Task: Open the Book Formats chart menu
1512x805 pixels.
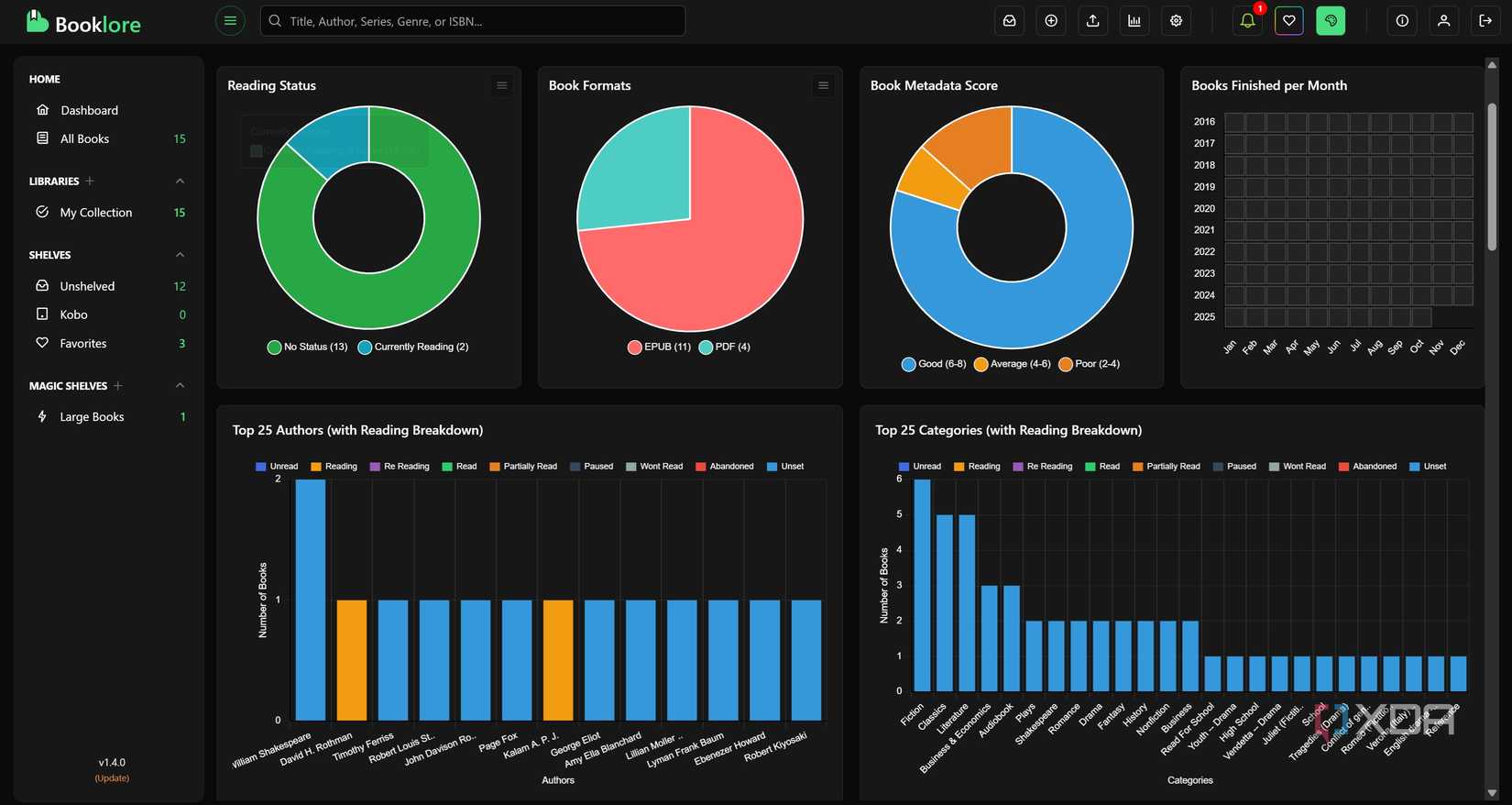Action: [x=823, y=85]
